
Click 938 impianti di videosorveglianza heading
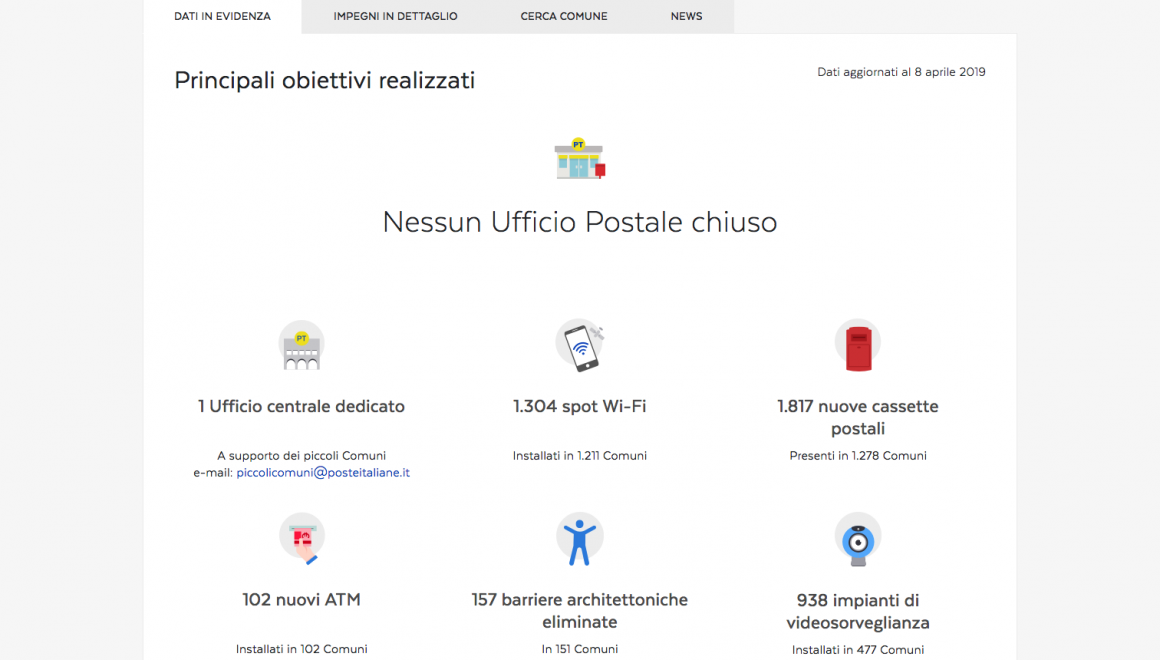[858, 611]
